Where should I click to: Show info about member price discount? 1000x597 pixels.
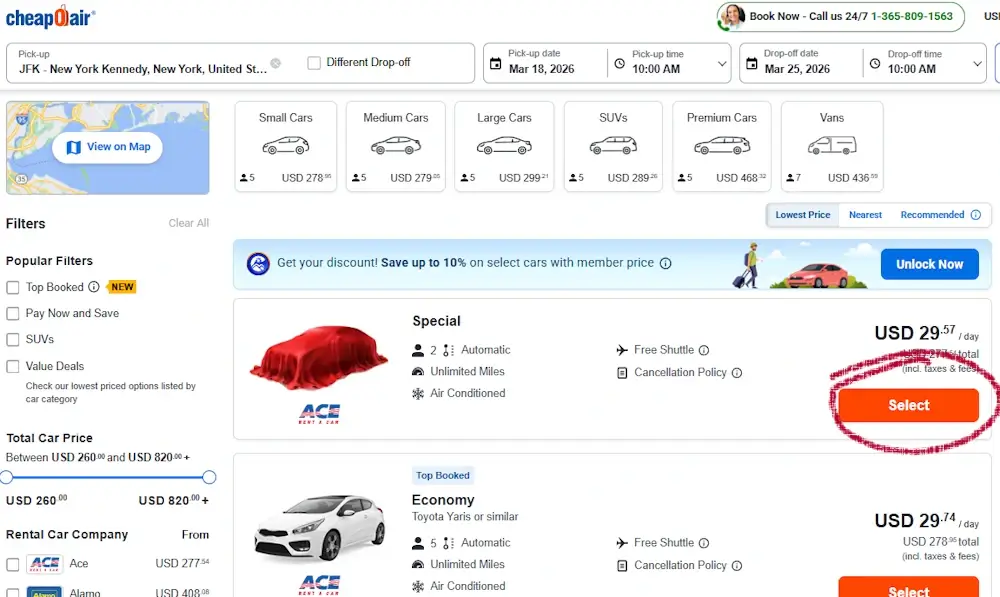point(665,263)
